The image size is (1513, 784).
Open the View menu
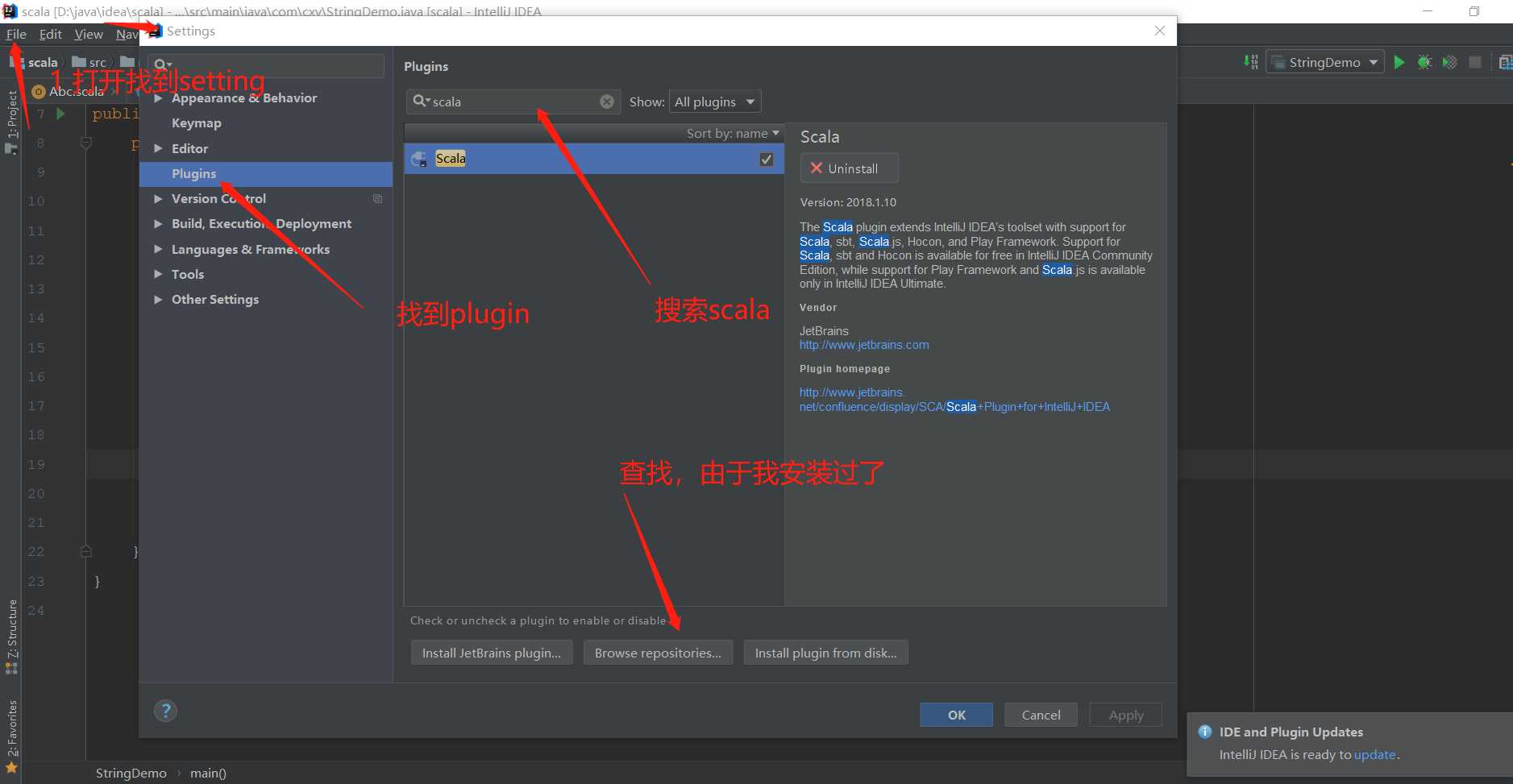point(89,34)
